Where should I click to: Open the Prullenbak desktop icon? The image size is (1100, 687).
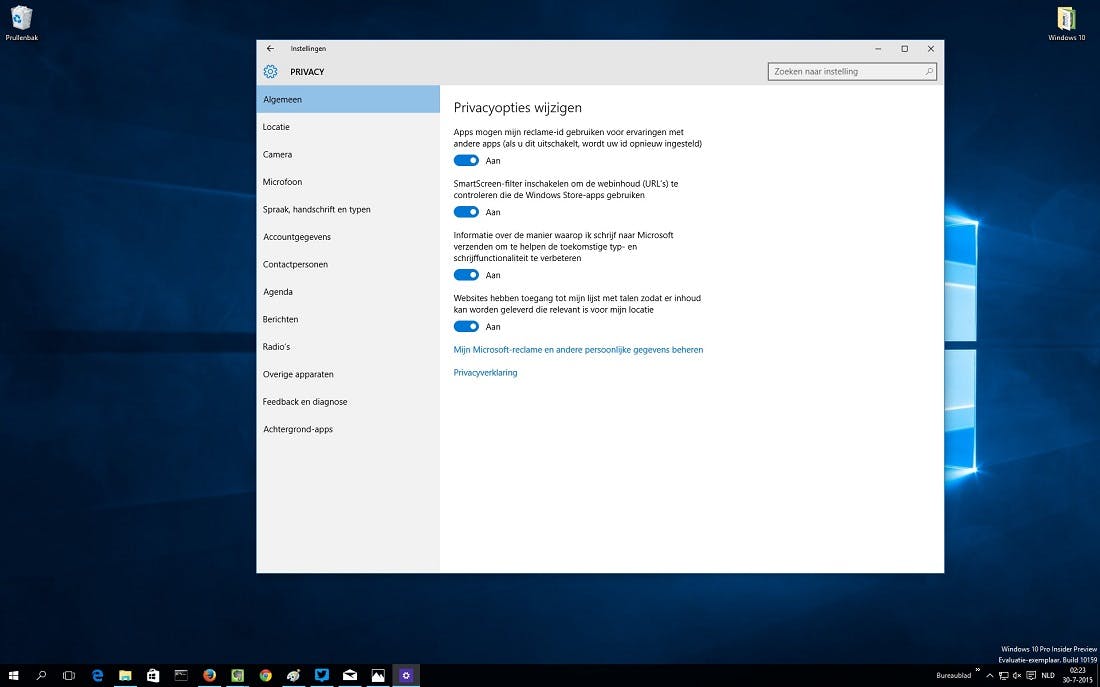click(21, 19)
